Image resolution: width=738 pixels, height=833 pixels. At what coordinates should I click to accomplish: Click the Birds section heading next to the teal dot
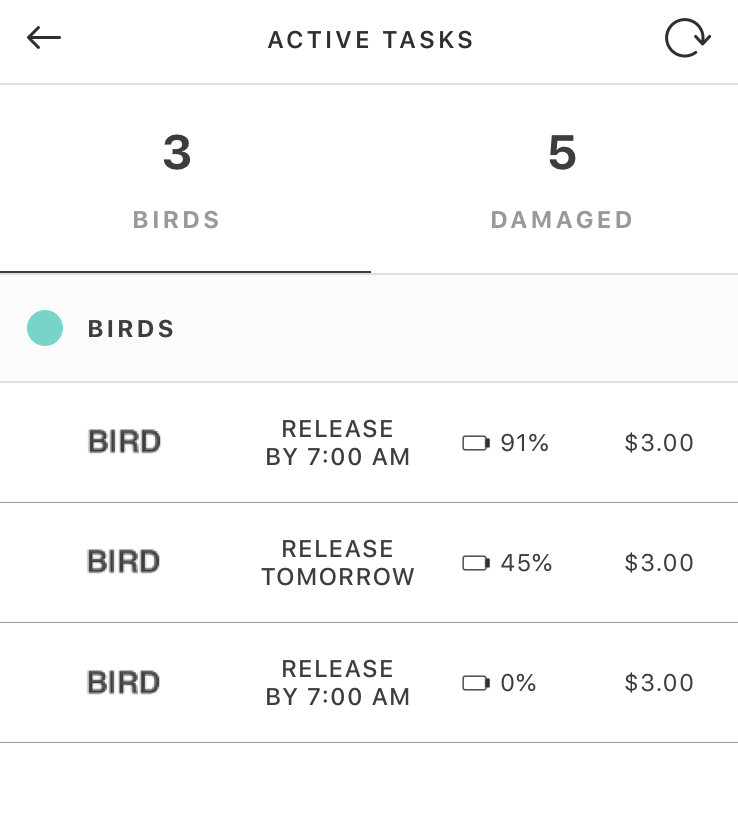click(x=131, y=329)
